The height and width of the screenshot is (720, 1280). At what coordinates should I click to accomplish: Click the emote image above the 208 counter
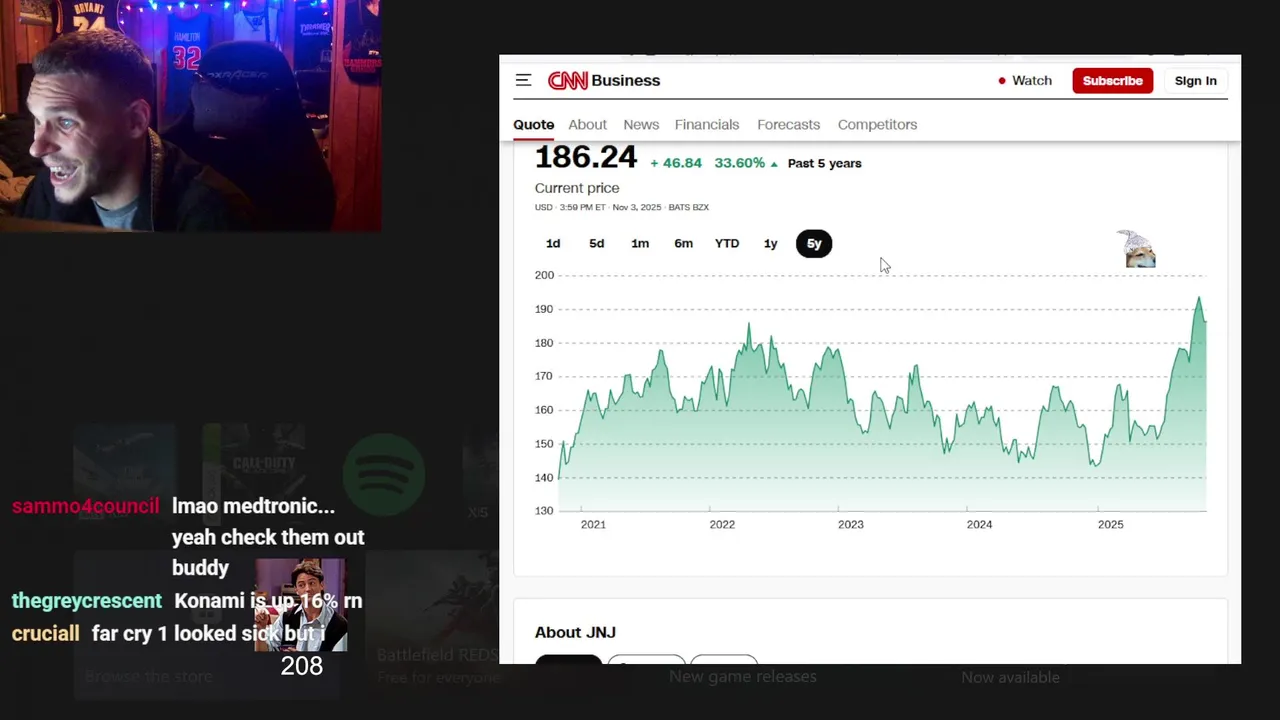301,606
